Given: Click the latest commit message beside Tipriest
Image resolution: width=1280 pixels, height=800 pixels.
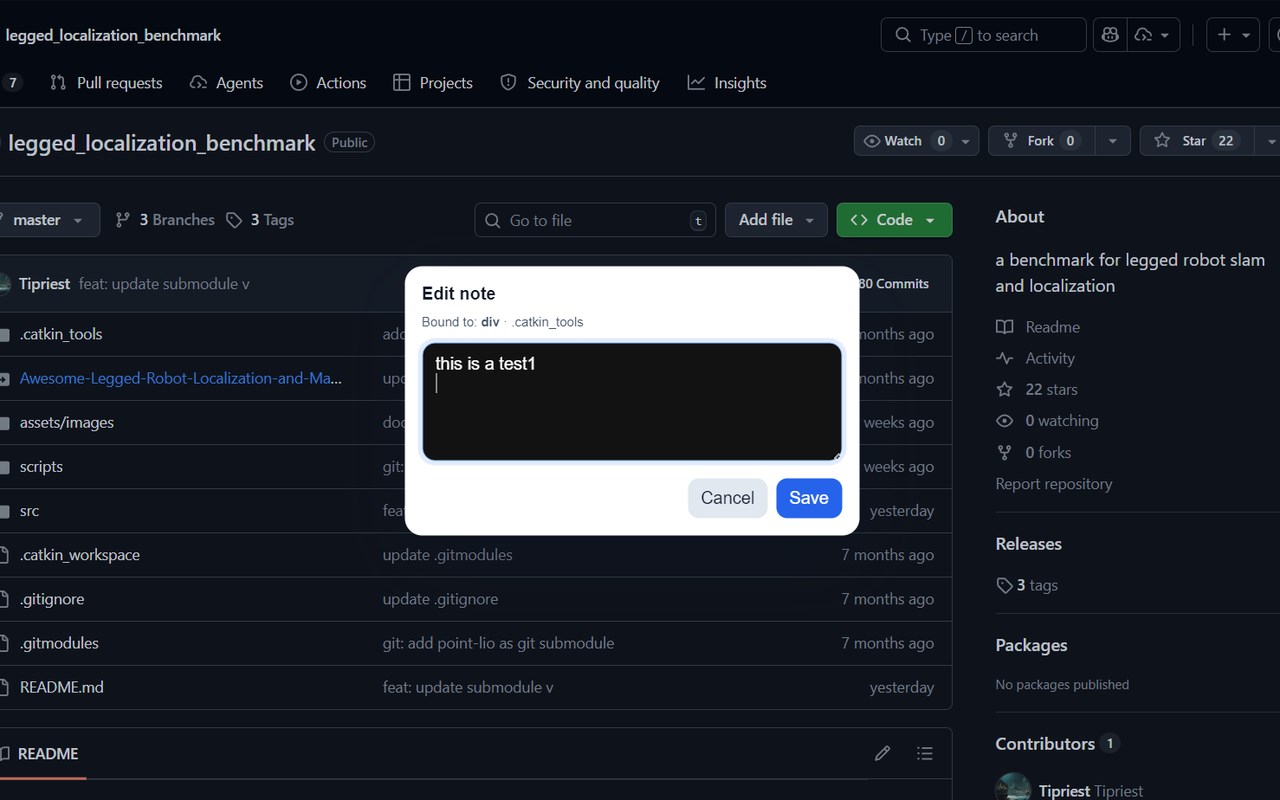Looking at the screenshot, I should coord(164,284).
